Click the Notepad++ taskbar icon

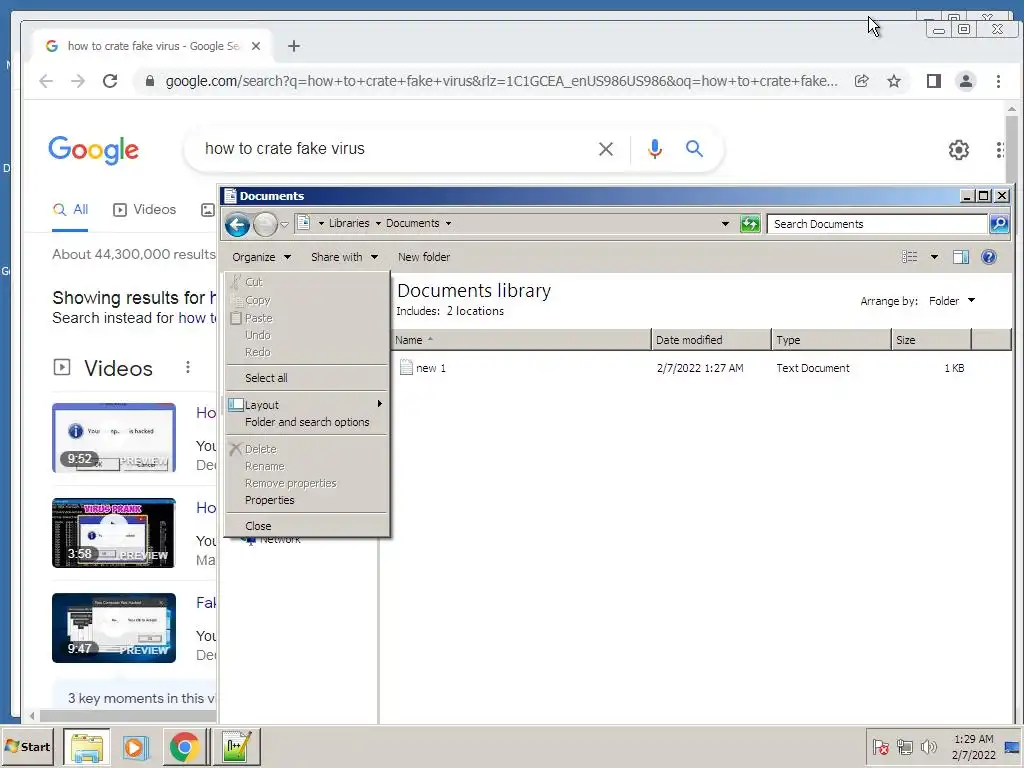tap(236, 747)
